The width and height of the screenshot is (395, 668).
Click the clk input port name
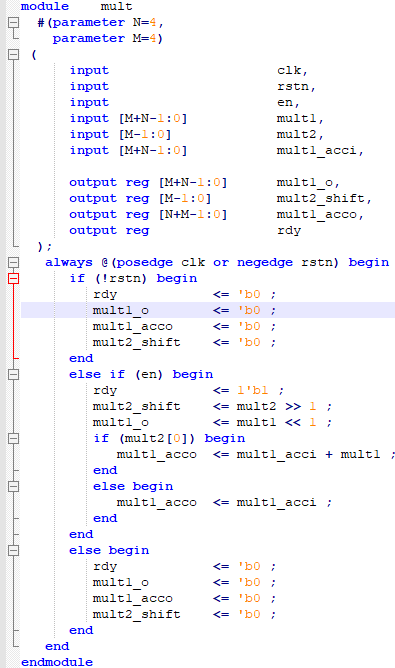[289, 70]
